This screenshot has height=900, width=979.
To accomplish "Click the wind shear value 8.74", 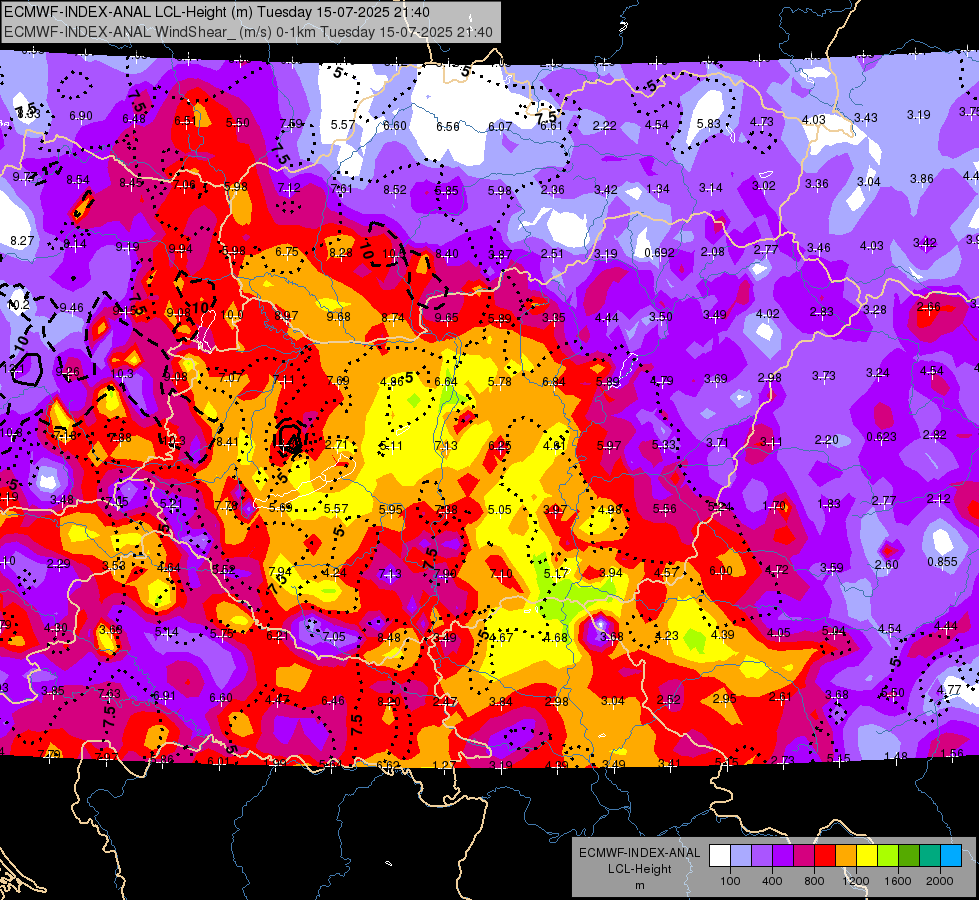I will click(393, 318).
